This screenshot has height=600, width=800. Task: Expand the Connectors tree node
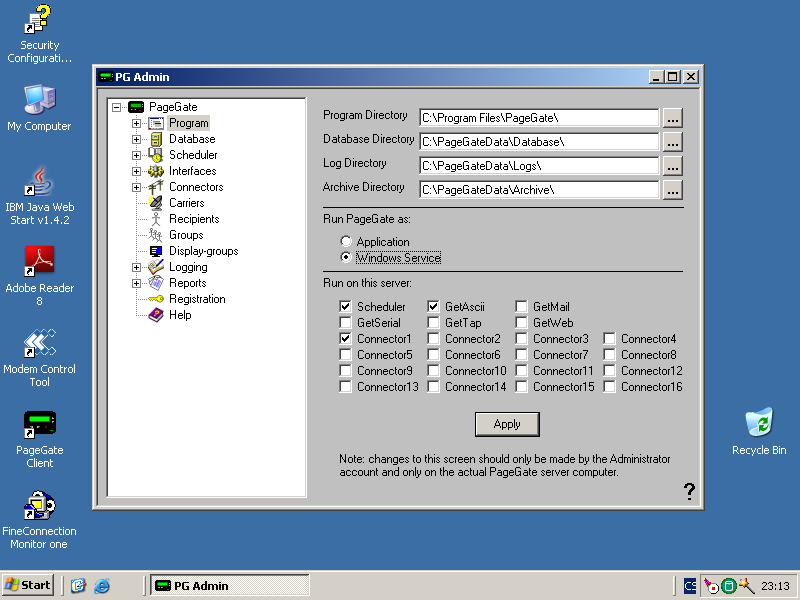click(x=136, y=187)
